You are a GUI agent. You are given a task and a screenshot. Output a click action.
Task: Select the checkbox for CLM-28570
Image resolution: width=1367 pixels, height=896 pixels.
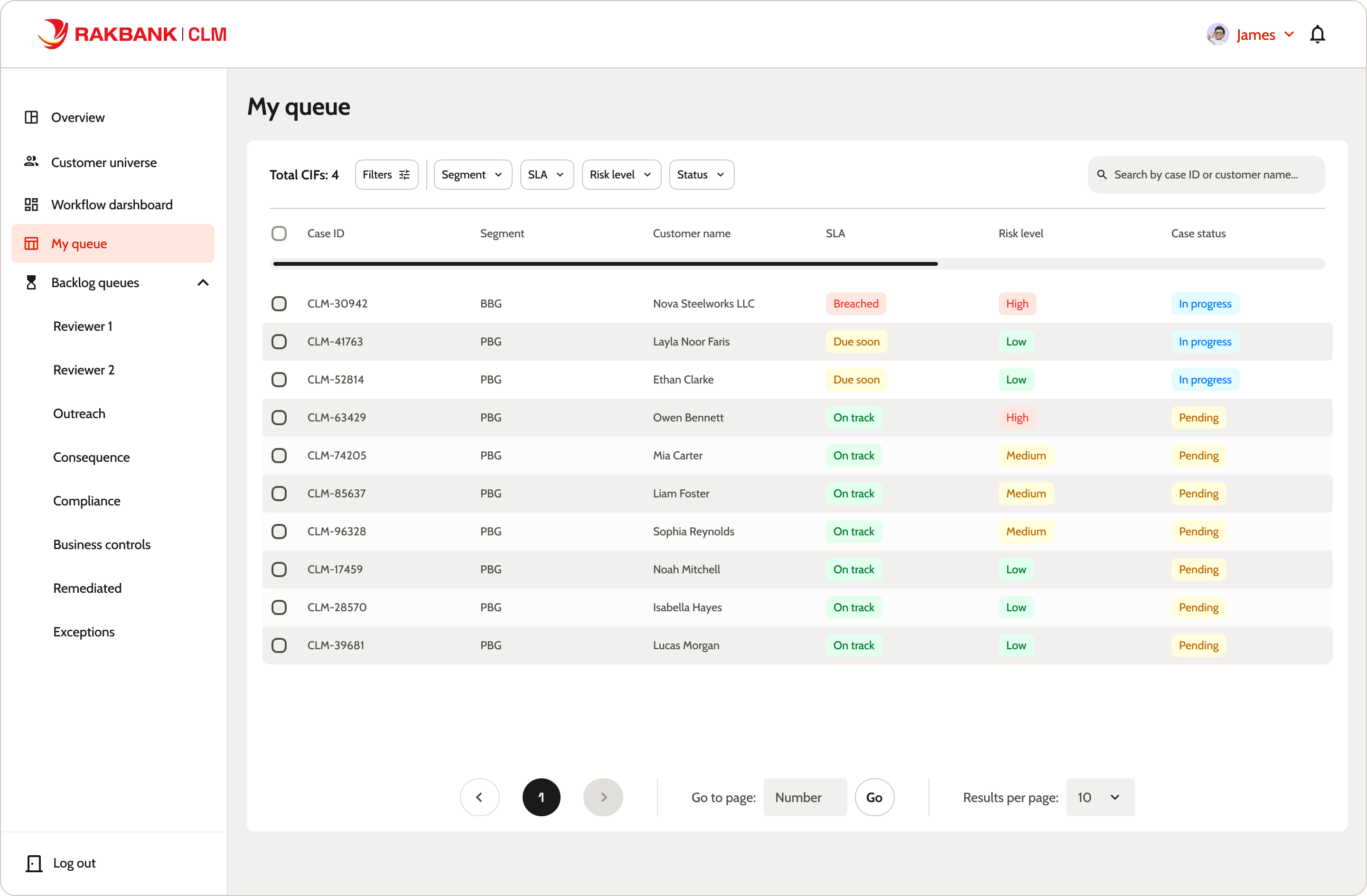[x=279, y=607]
